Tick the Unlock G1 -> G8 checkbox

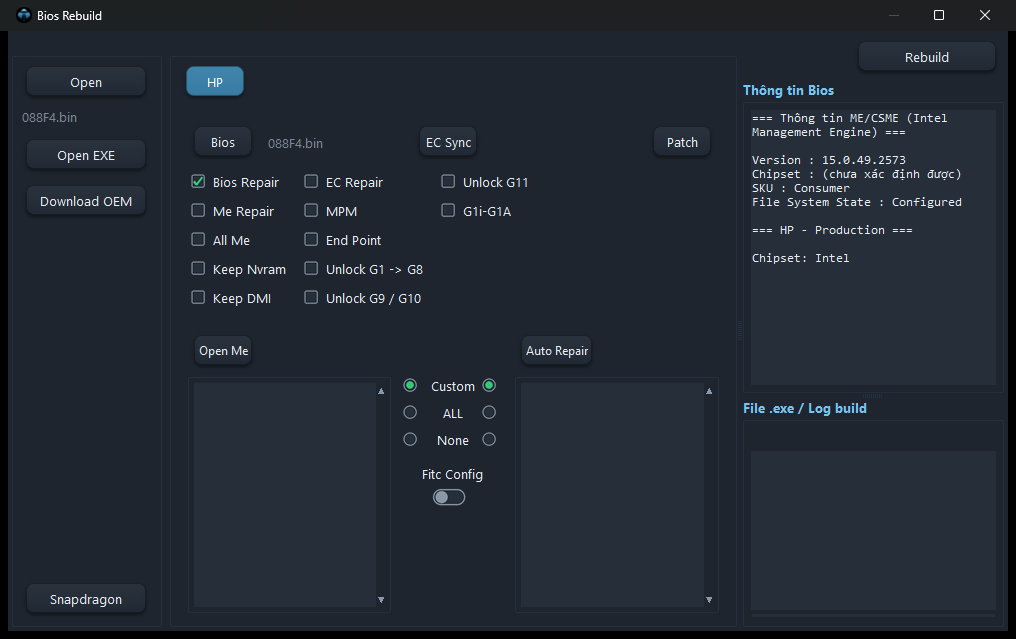coord(311,268)
